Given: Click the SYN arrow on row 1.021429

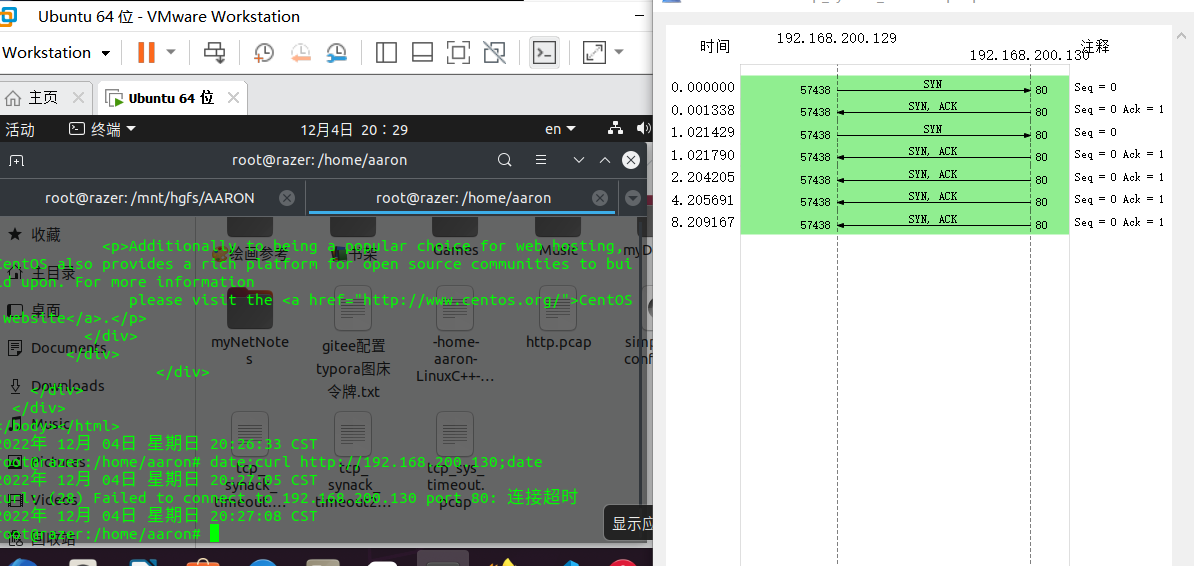Looking at the screenshot, I should coord(934,135).
